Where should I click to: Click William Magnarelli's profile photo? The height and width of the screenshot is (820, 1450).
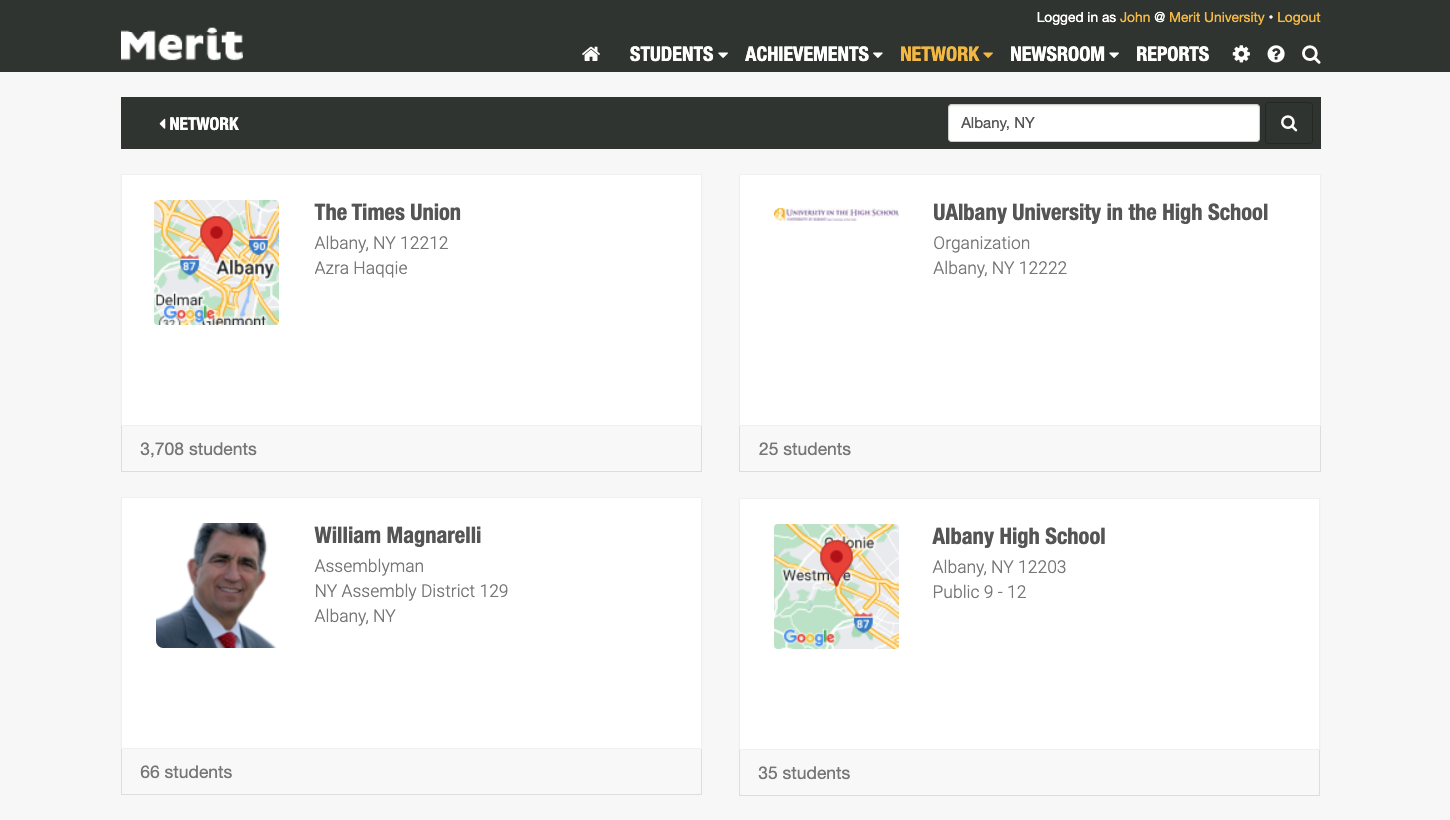click(x=216, y=585)
